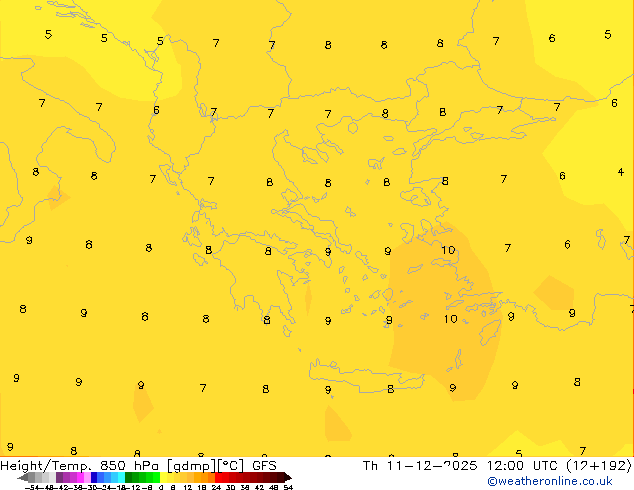
Task: Select the bright red legend swatch
Action: pos(218,477)
